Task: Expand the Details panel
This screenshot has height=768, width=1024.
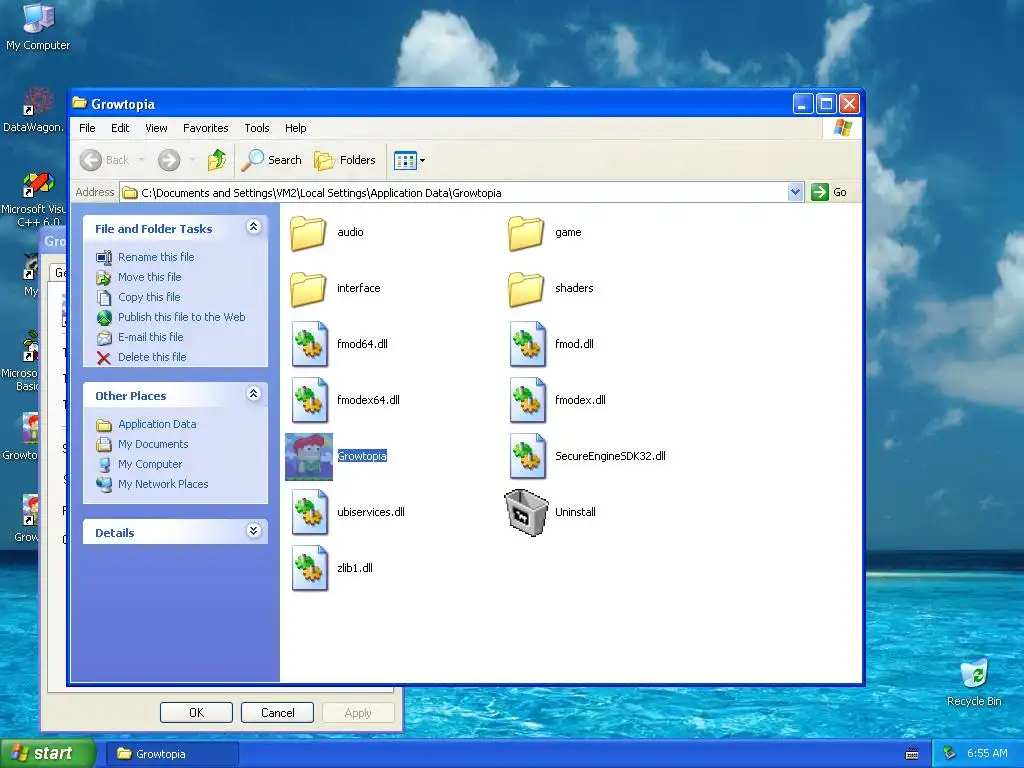Action: [253, 531]
